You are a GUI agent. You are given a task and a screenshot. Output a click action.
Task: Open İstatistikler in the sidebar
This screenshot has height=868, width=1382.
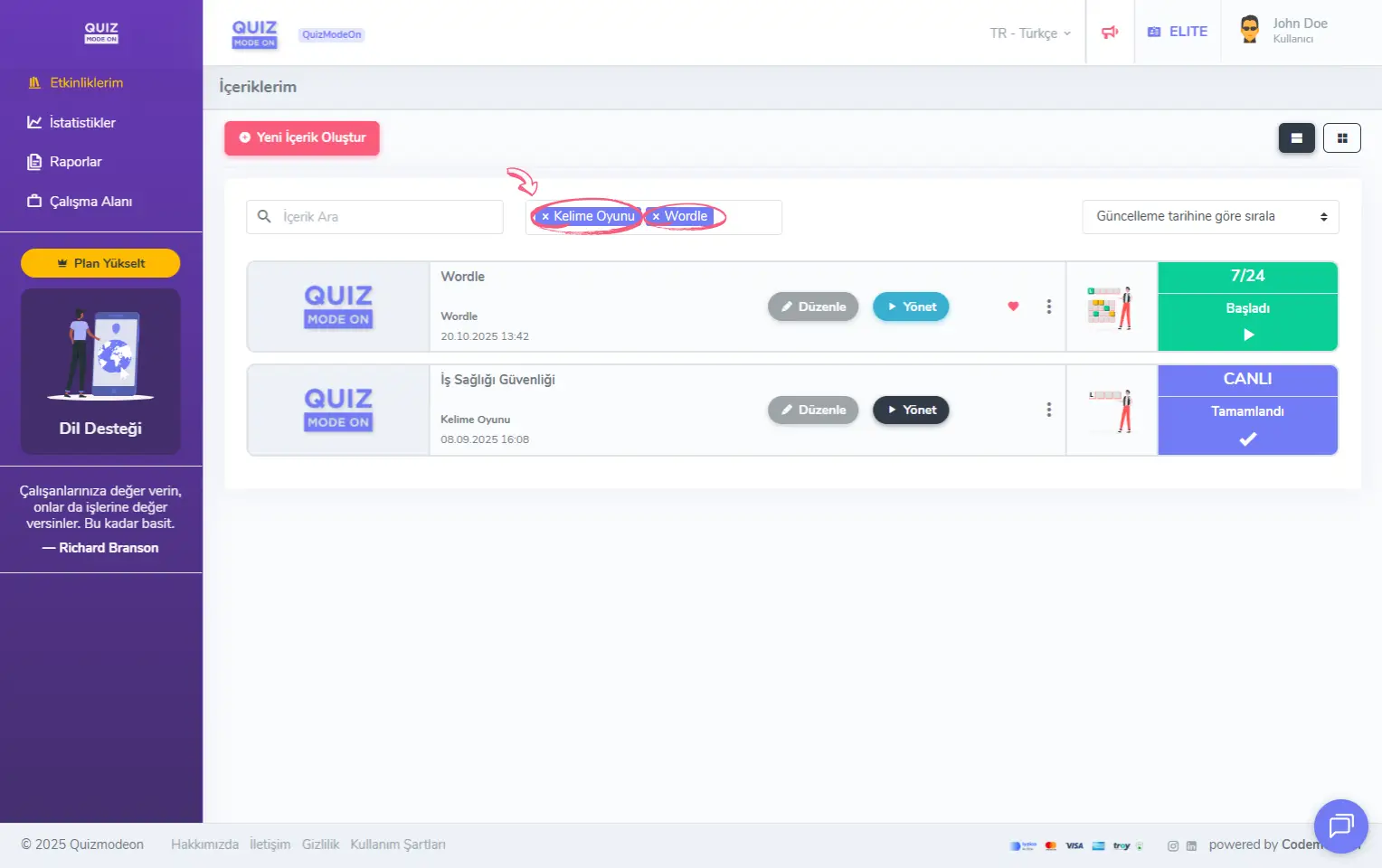(82, 123)
